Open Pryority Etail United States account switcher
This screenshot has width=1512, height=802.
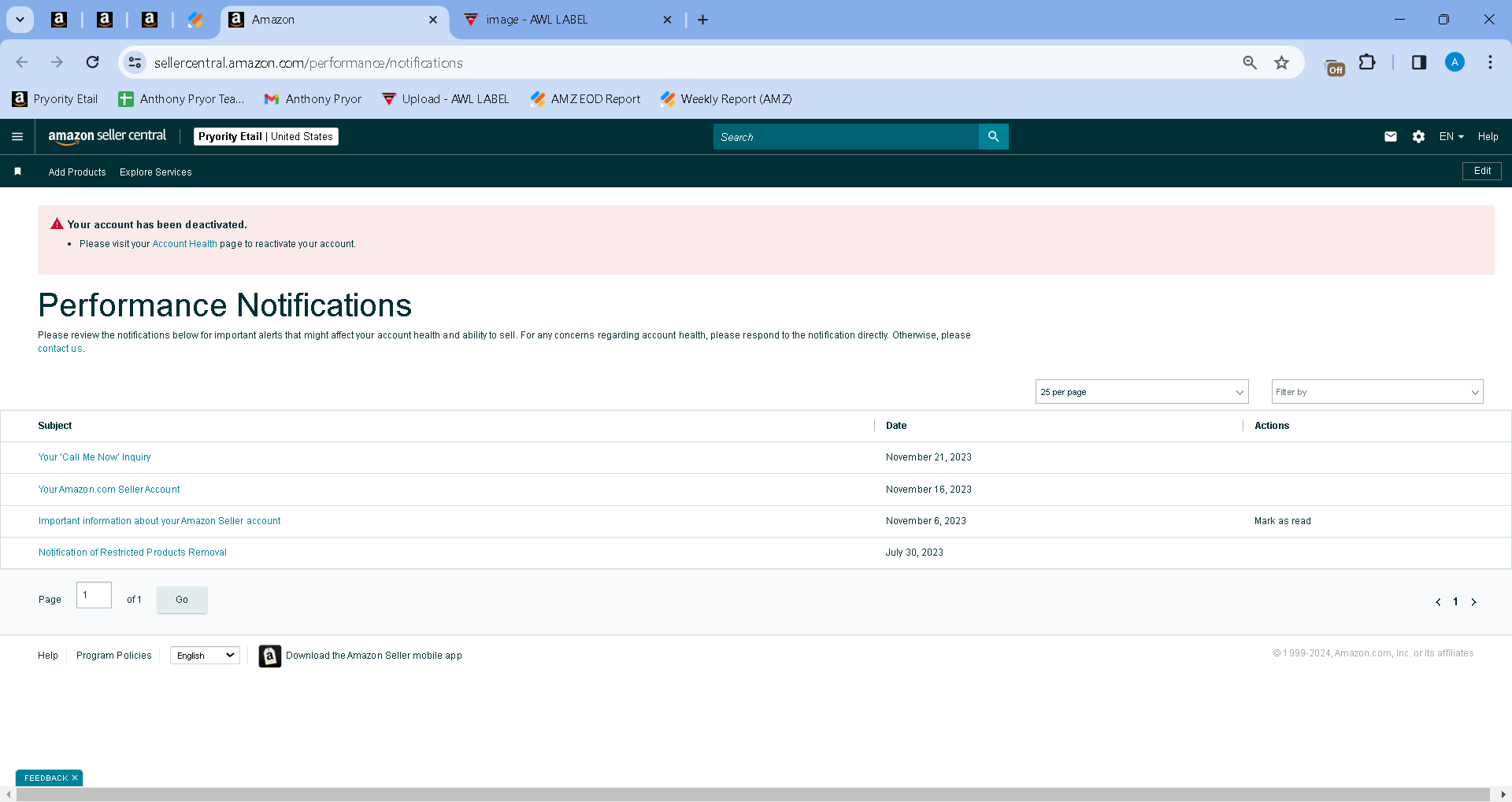(266, 137)
